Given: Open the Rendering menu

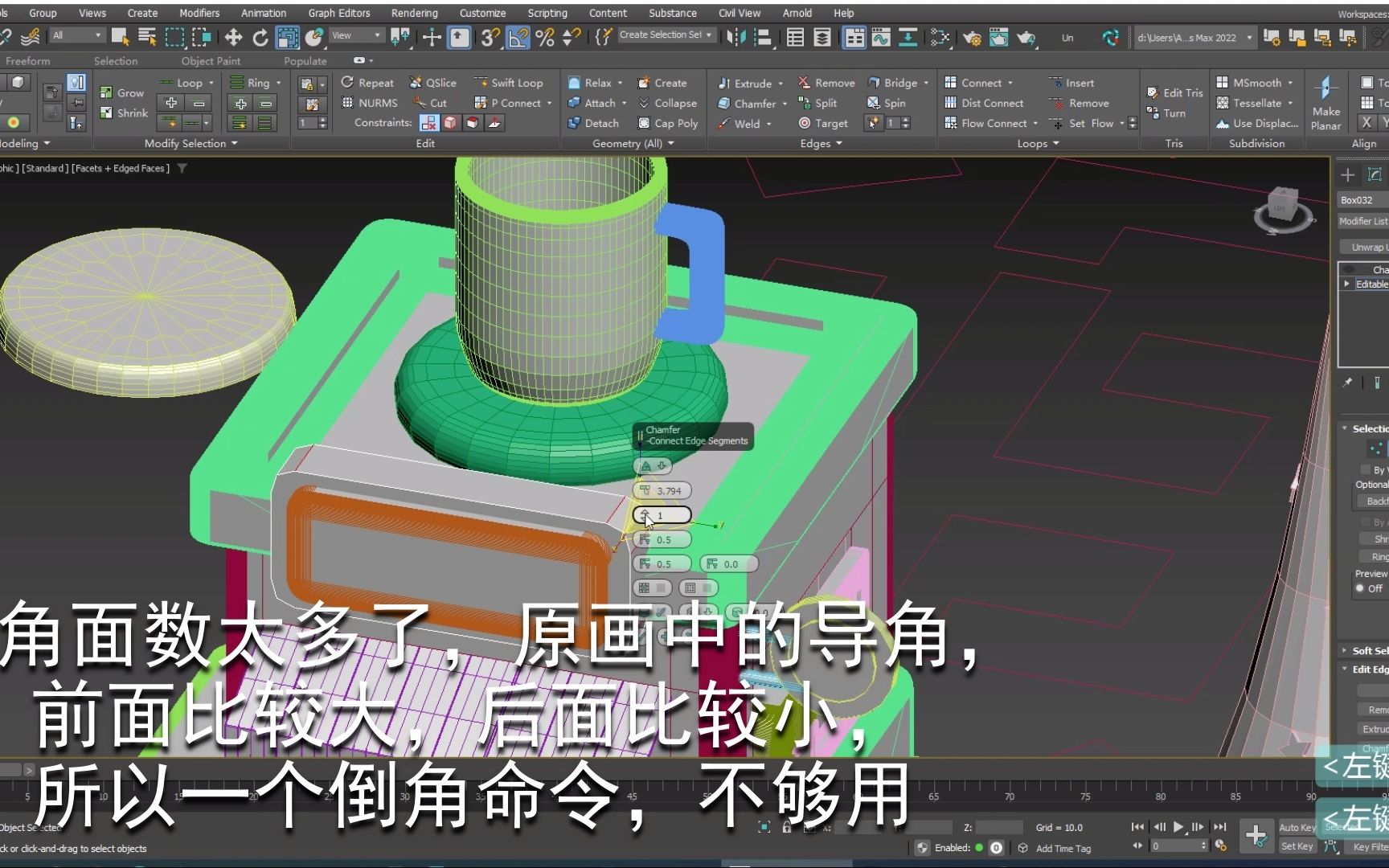Looking at the screenshot, I should [x=414, y=12].
